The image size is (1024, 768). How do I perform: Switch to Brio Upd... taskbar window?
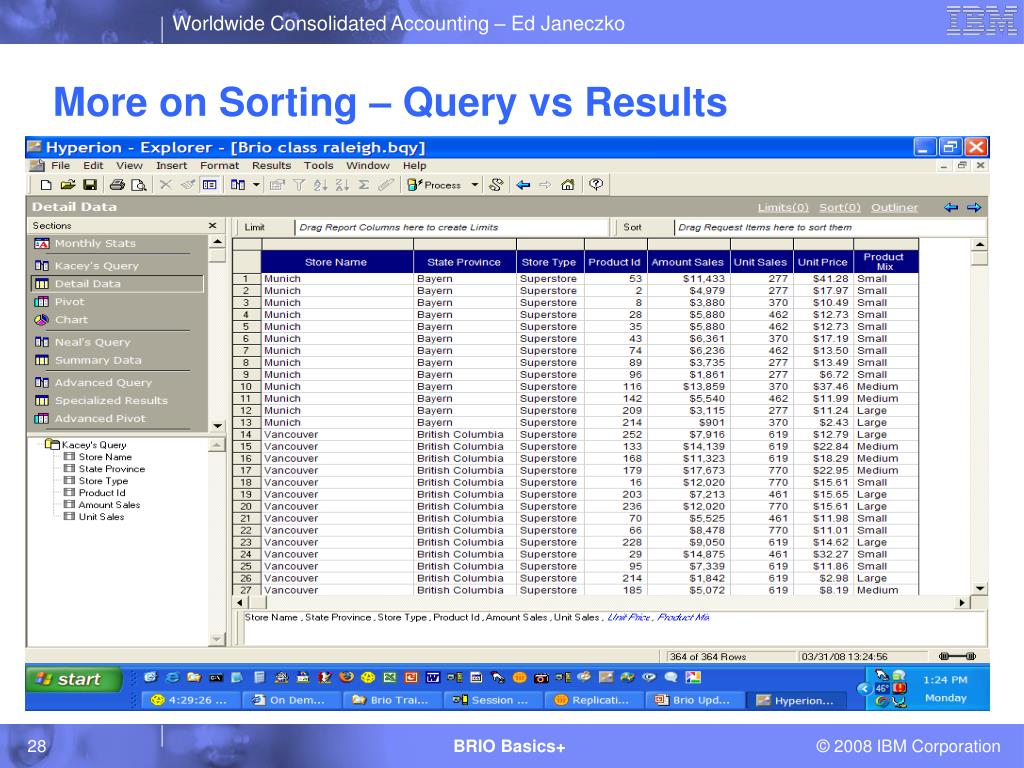point(694,700)
